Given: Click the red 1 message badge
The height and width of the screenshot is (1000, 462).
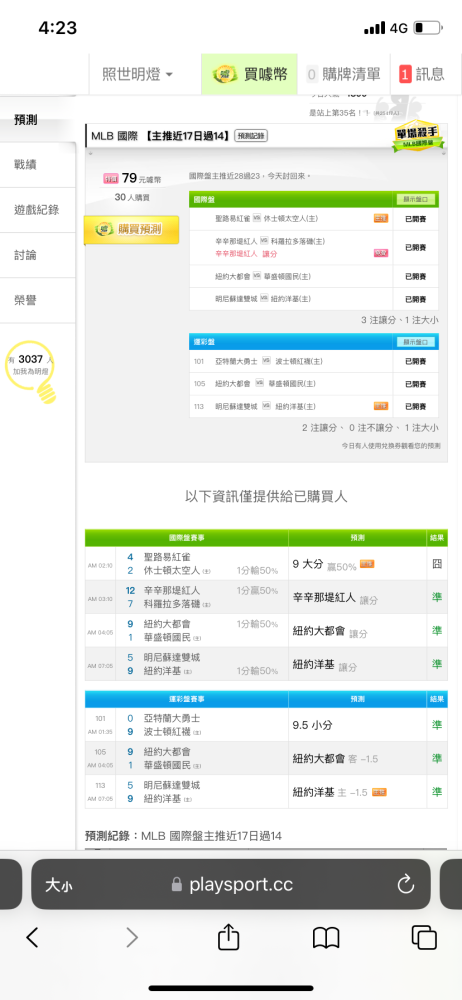Looking at the screenshot, I should tap(405, 74).
